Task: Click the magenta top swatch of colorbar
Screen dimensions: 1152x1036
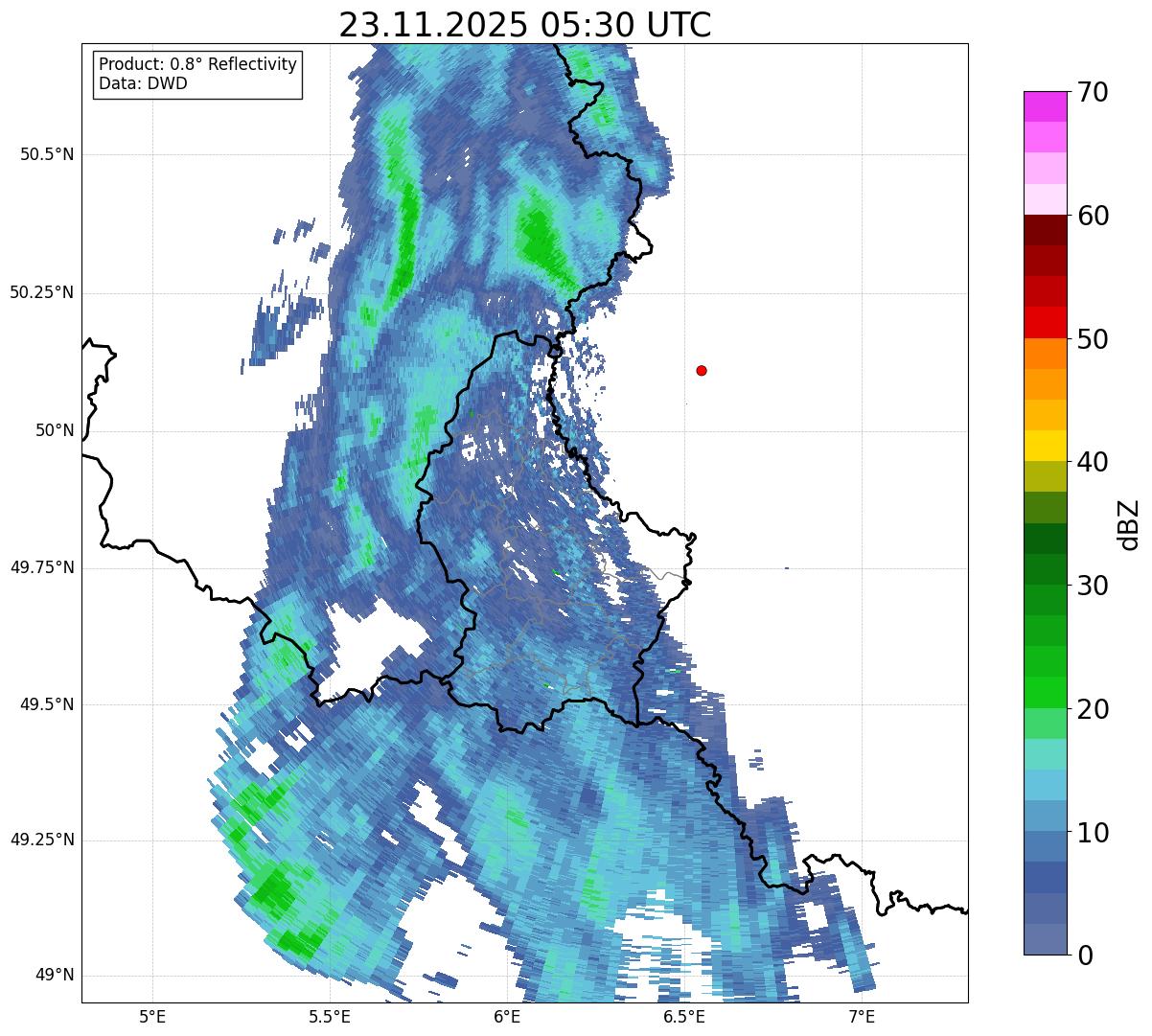Action: click(x=1045, y=106)
